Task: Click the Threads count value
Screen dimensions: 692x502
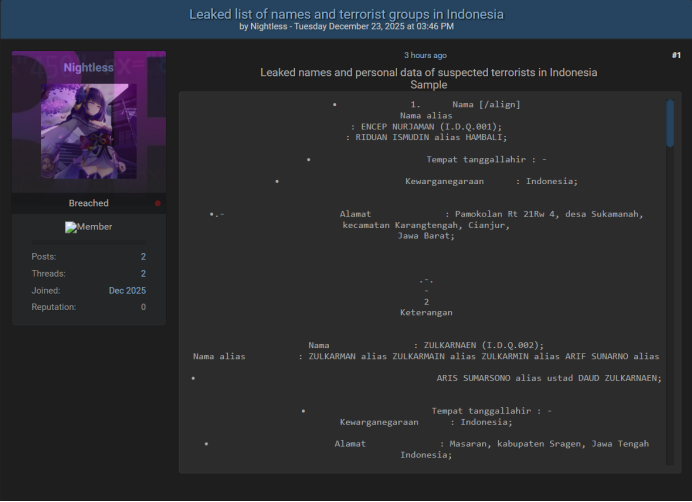Action: point(142,273)
